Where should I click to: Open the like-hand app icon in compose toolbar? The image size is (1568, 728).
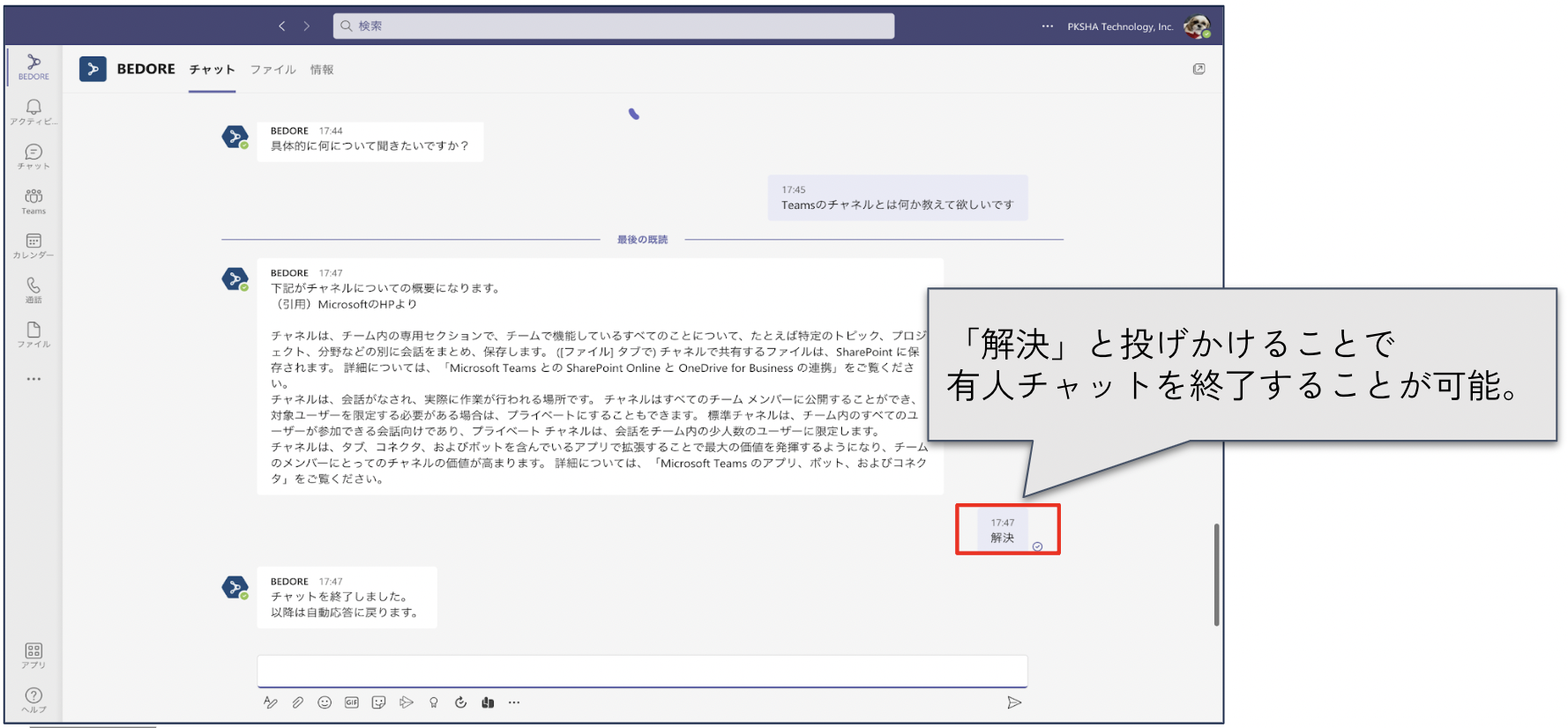[x=488, y=702]
